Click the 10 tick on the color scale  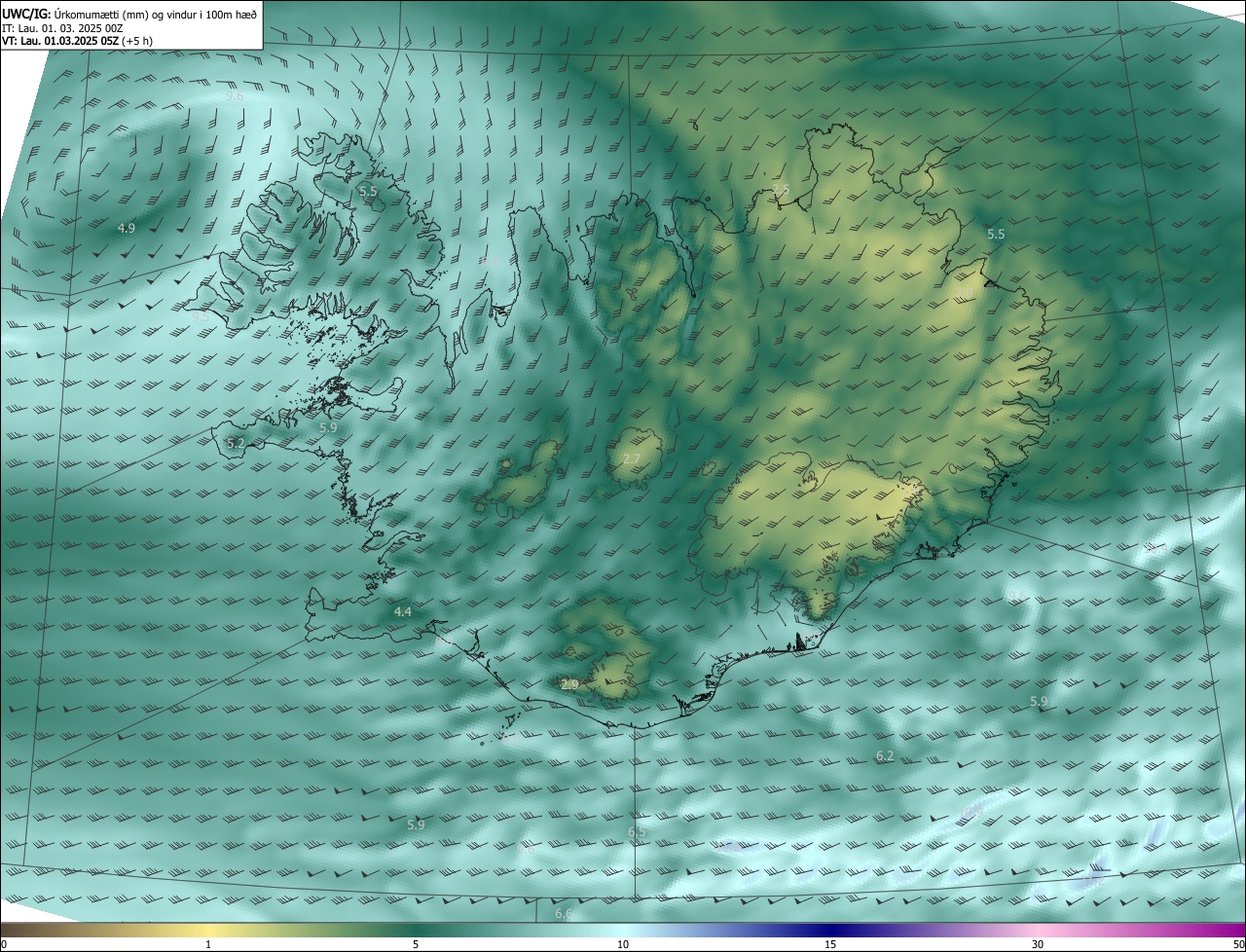point(623,944)
